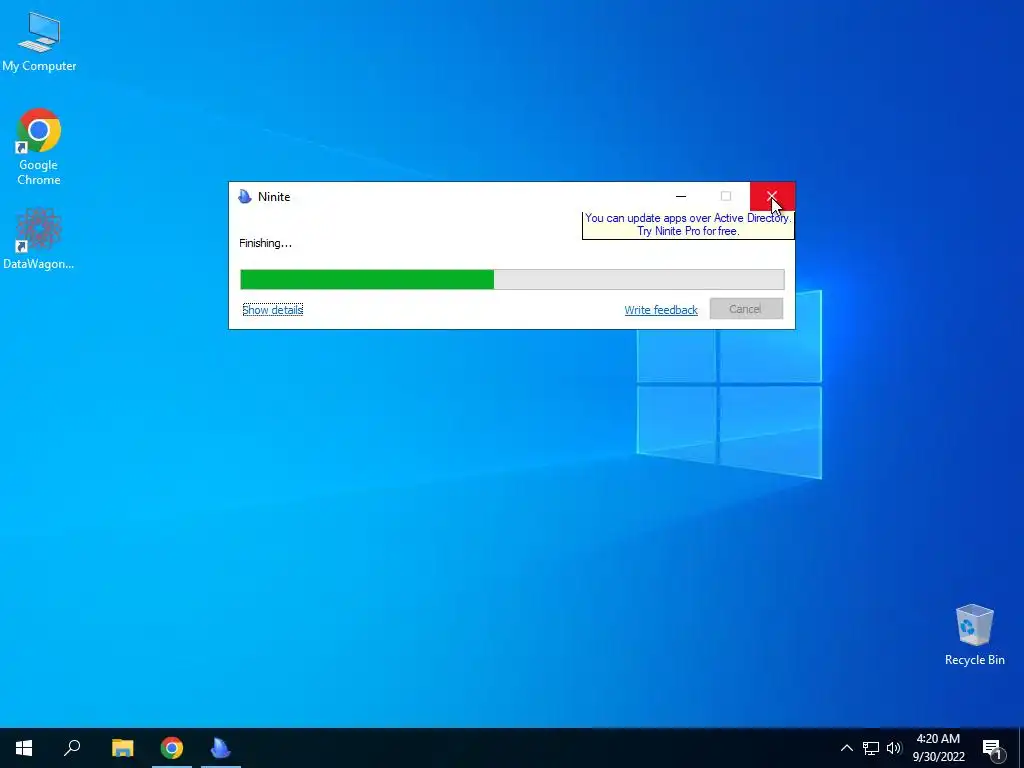Click the Try Ninite Pro for free tooltip

[x=688, y=225]
